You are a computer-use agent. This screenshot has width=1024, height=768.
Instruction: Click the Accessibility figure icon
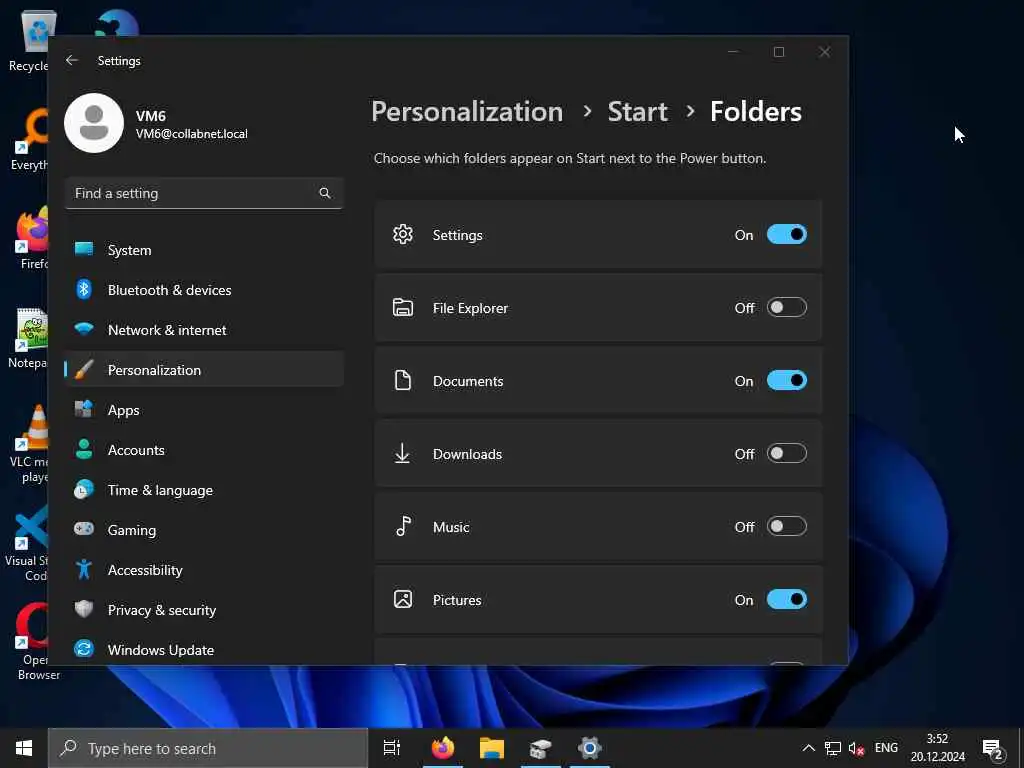click(84, 569)
